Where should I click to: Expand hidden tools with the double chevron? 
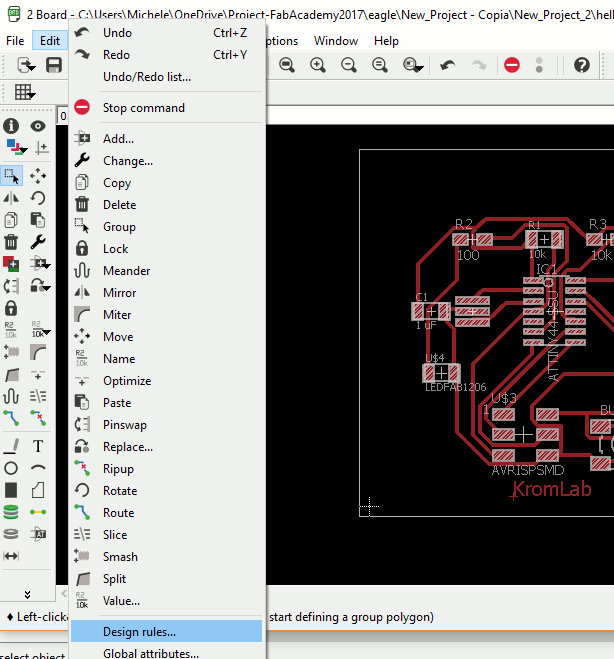27,594
